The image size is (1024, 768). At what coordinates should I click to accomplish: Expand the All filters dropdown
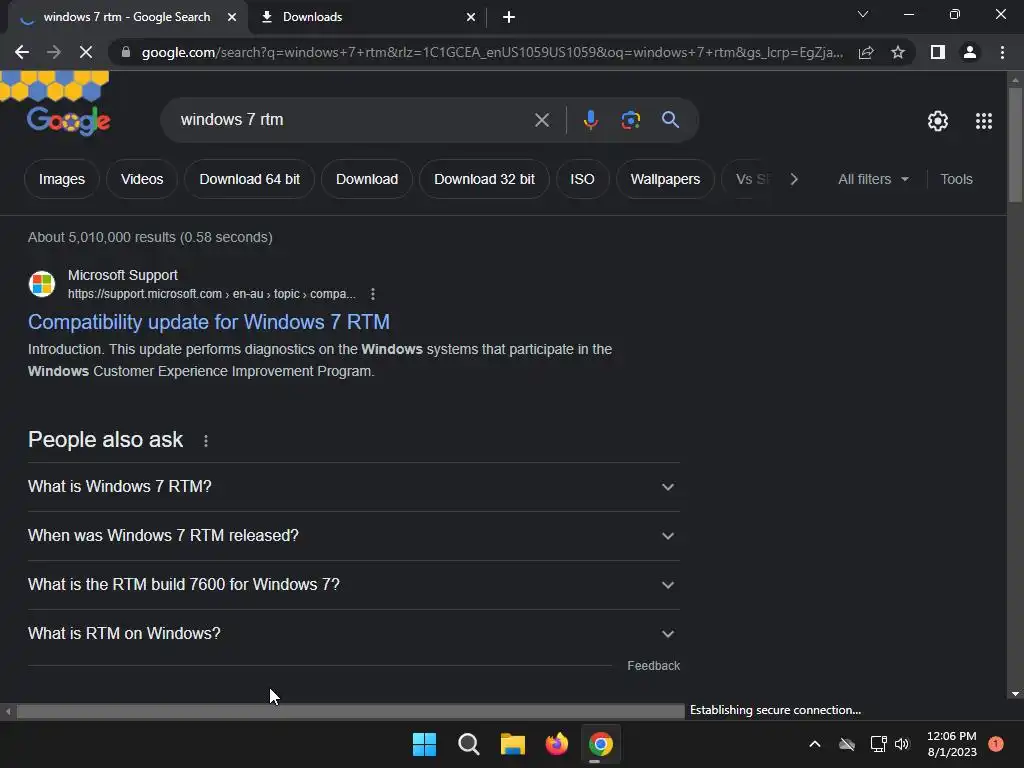pos(873,179)
